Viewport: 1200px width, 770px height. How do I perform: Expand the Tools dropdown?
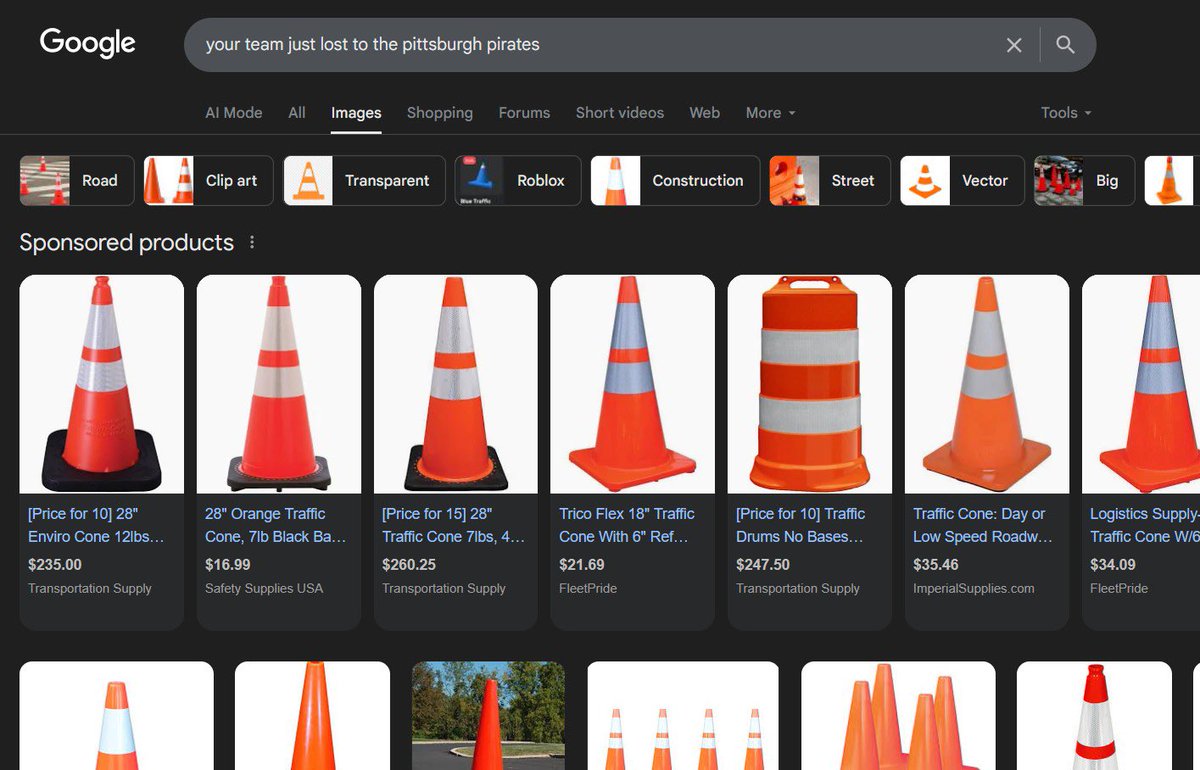click(1066, 113)
